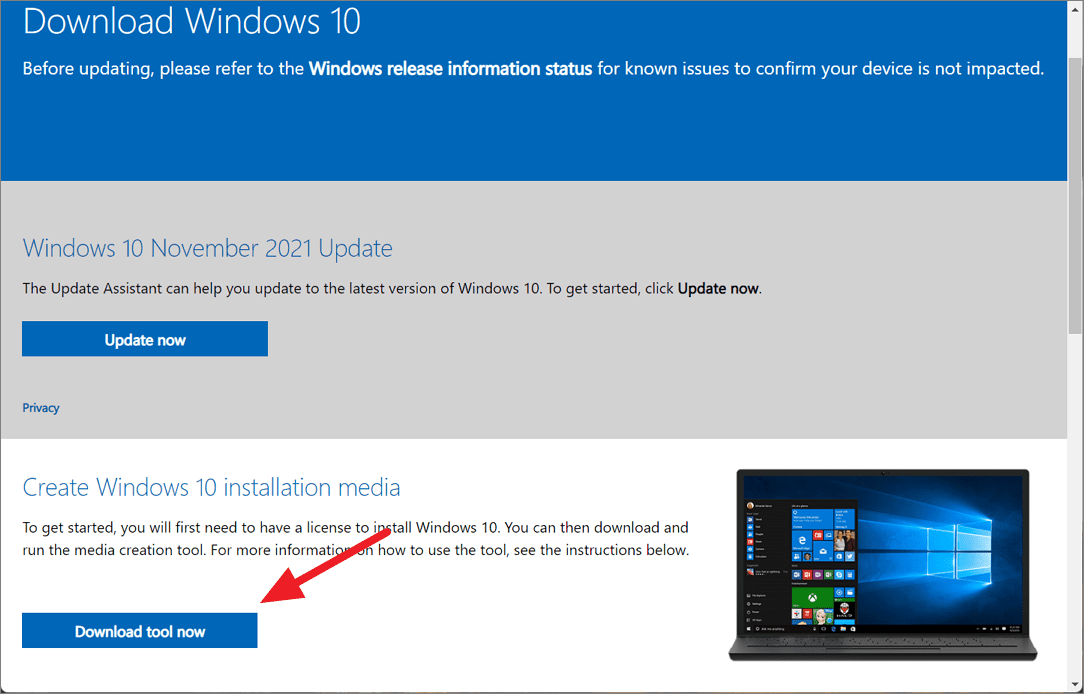Click Download tool now button
This screenshot has width=1084, height=694.
(x=140, y=630)
